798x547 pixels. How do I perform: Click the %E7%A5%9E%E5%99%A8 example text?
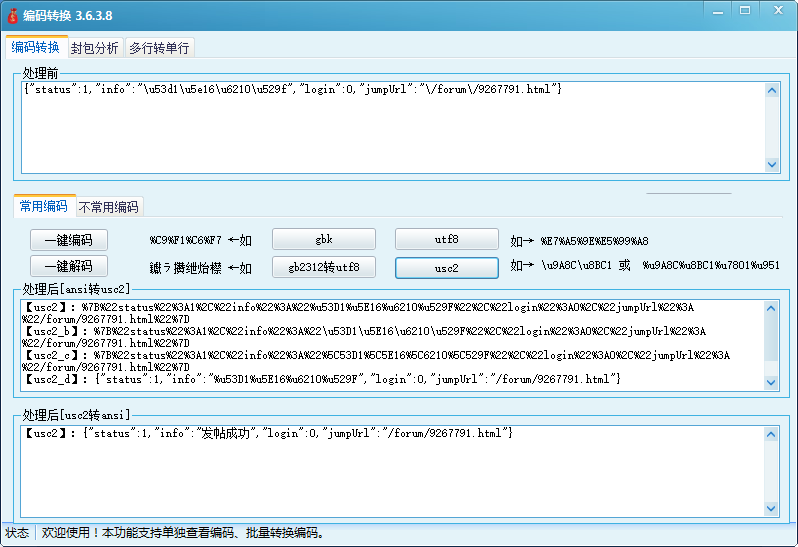pos(594,241)
